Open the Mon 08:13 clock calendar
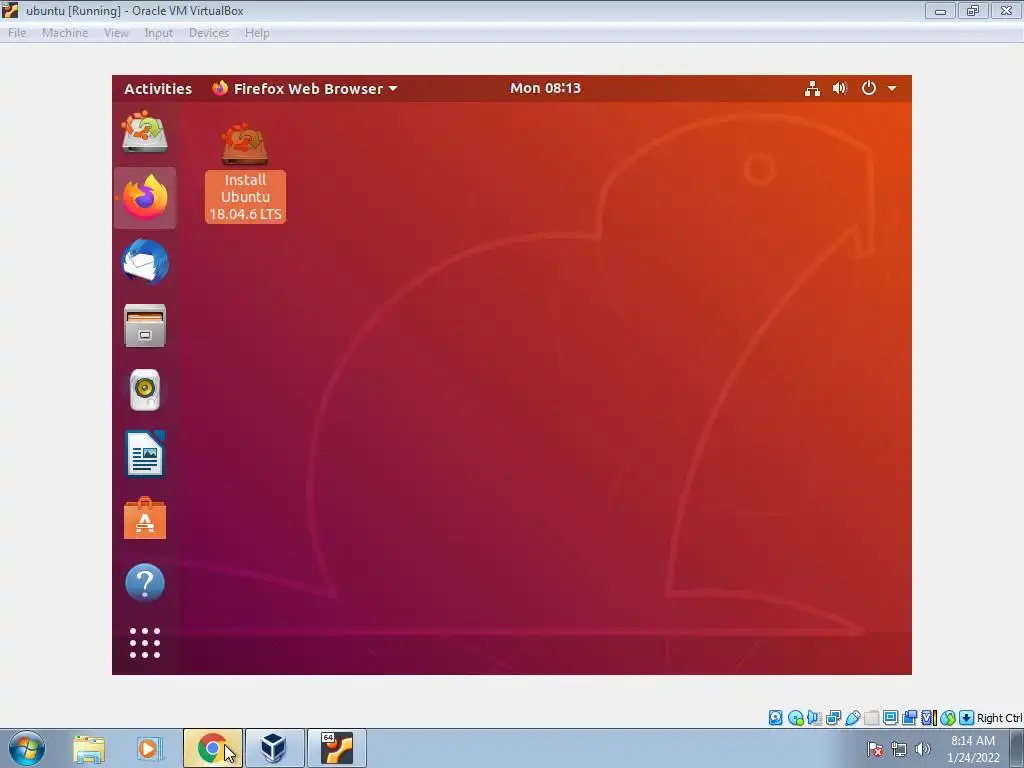The width and height of the screenshot is (1024, 768). click(545, 88)
